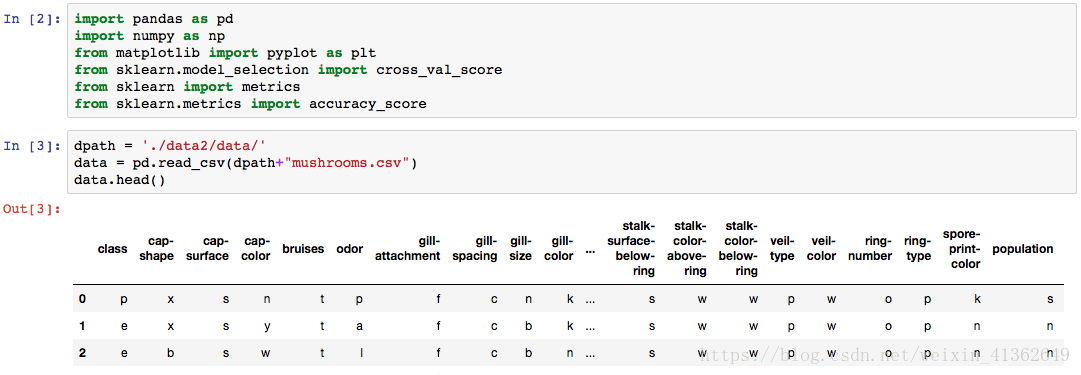The image size is (1081, 375).
Task: Click the data.head() line
Action: pyautogui.click(x=120, y=180)
